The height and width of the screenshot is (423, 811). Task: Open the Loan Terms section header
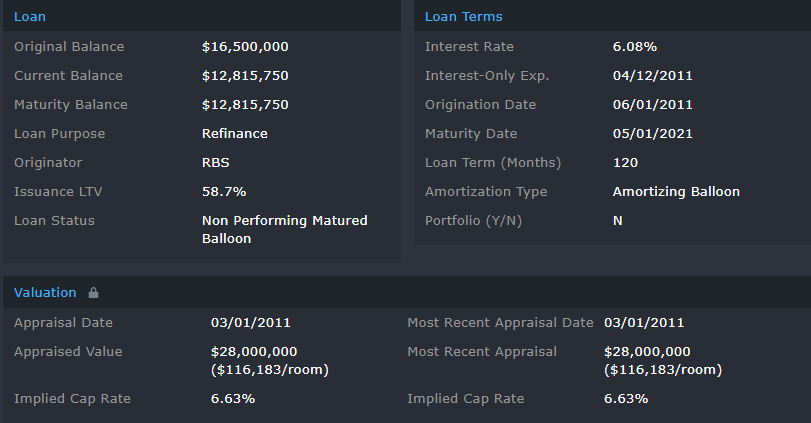click(x=463, y=17)
